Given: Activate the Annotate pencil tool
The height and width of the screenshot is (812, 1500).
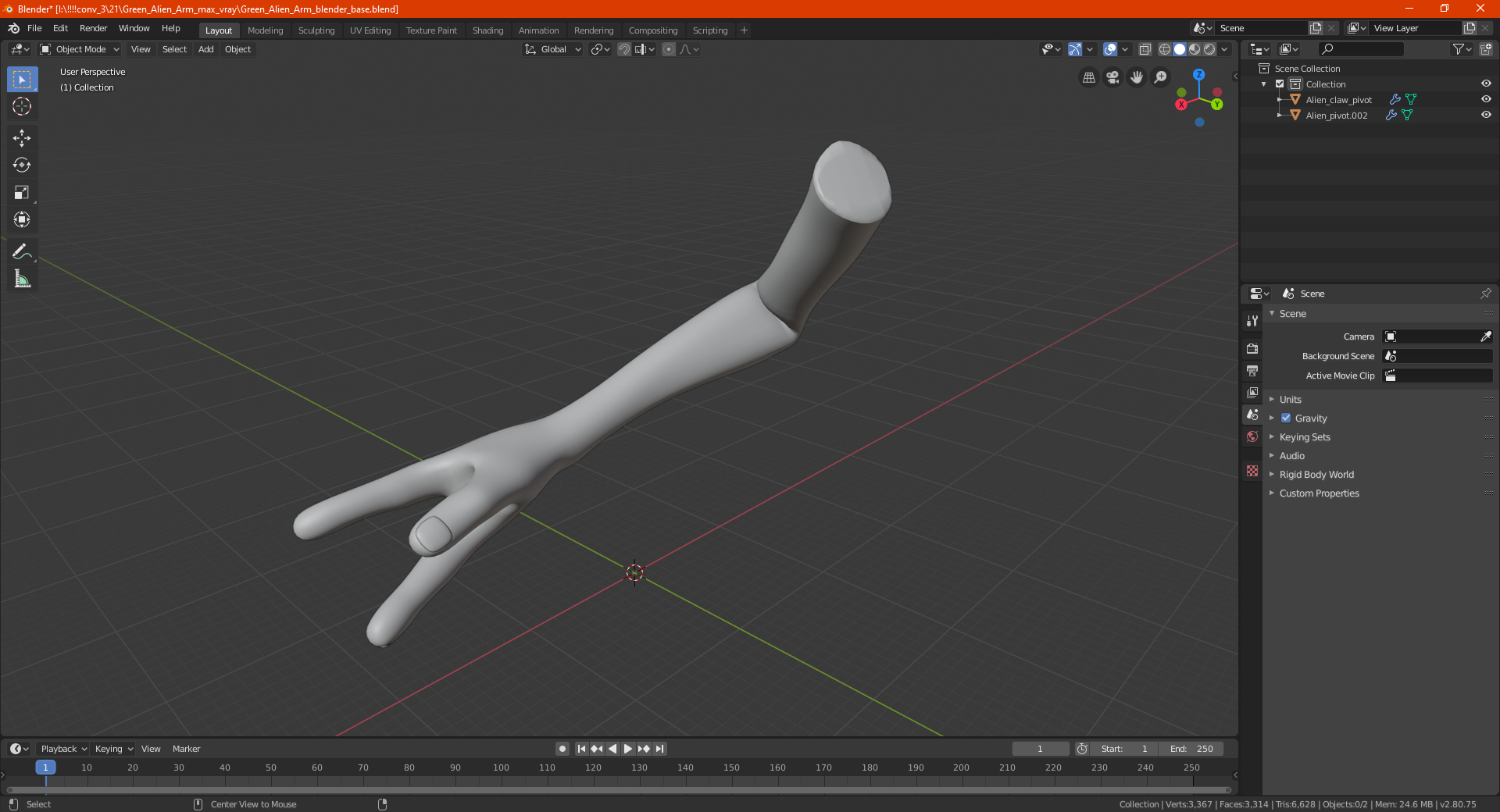Looking at the screenshot, I should (x=22, y=251).
